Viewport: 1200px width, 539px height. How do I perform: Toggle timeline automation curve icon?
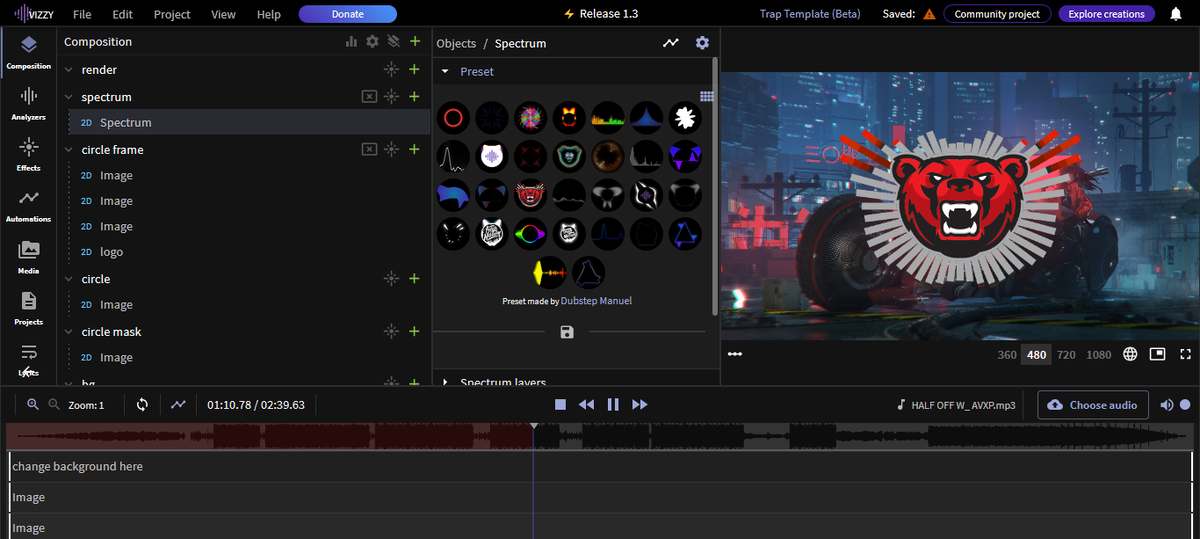[178, 405]
